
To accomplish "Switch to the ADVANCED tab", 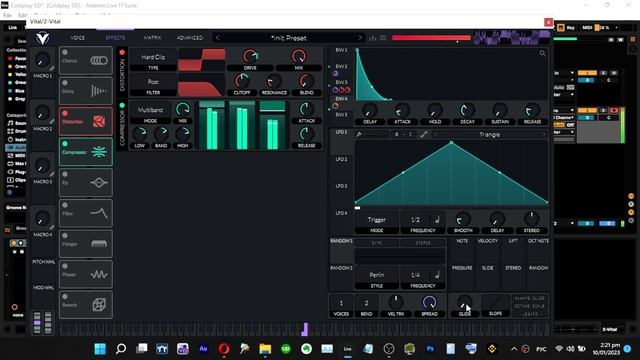I will click(190, 38).
